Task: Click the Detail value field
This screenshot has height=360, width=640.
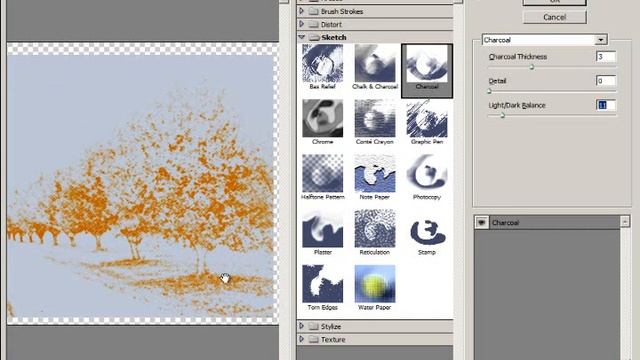Action: 606,81
